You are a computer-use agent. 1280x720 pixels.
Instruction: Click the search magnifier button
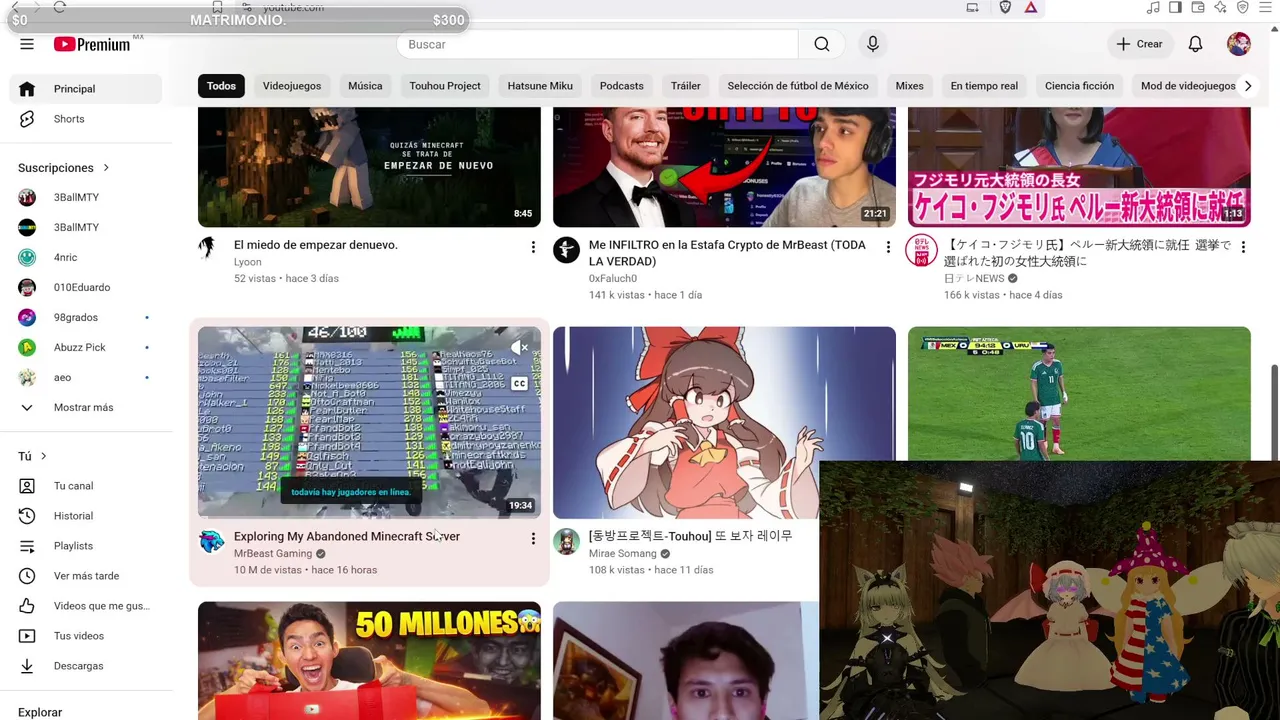tap(822, 44)
